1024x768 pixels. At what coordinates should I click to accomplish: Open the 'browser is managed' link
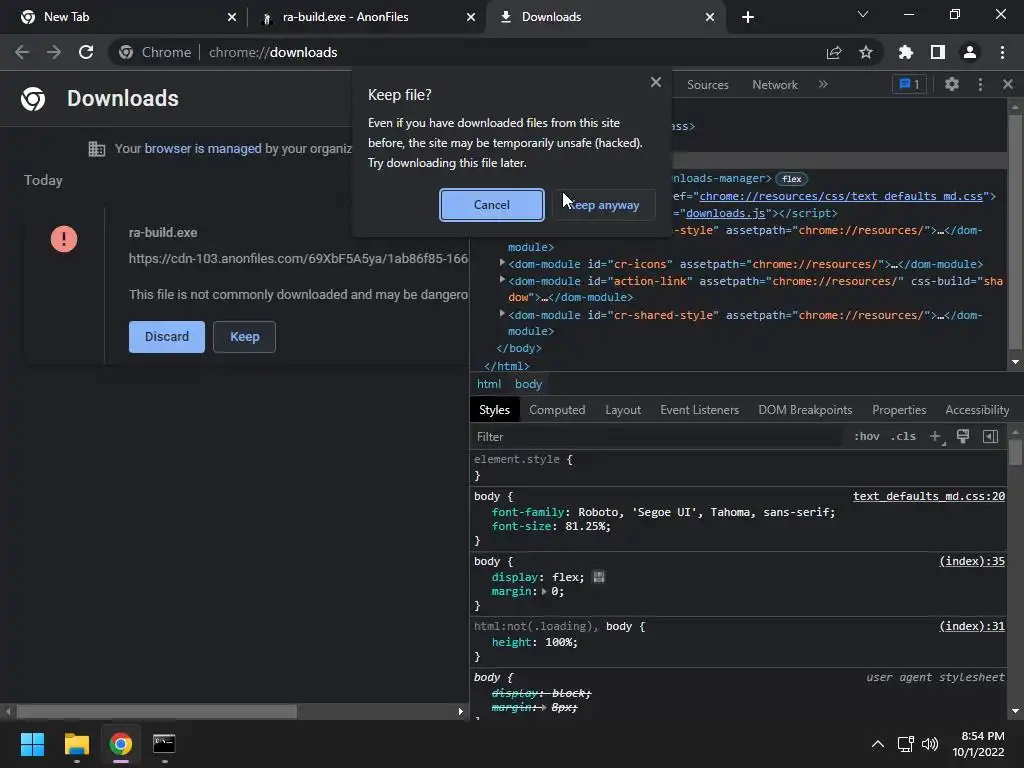[x=202, y=149]
